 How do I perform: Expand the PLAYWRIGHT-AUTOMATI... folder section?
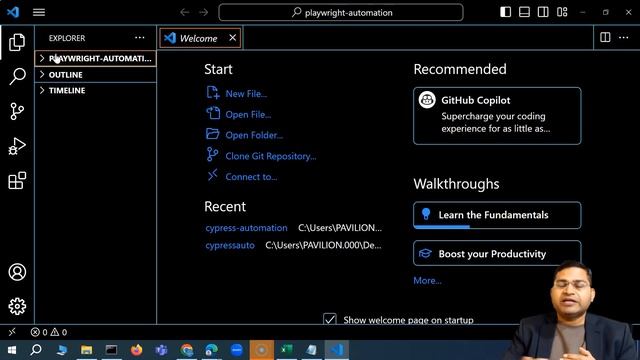point(96,58)
